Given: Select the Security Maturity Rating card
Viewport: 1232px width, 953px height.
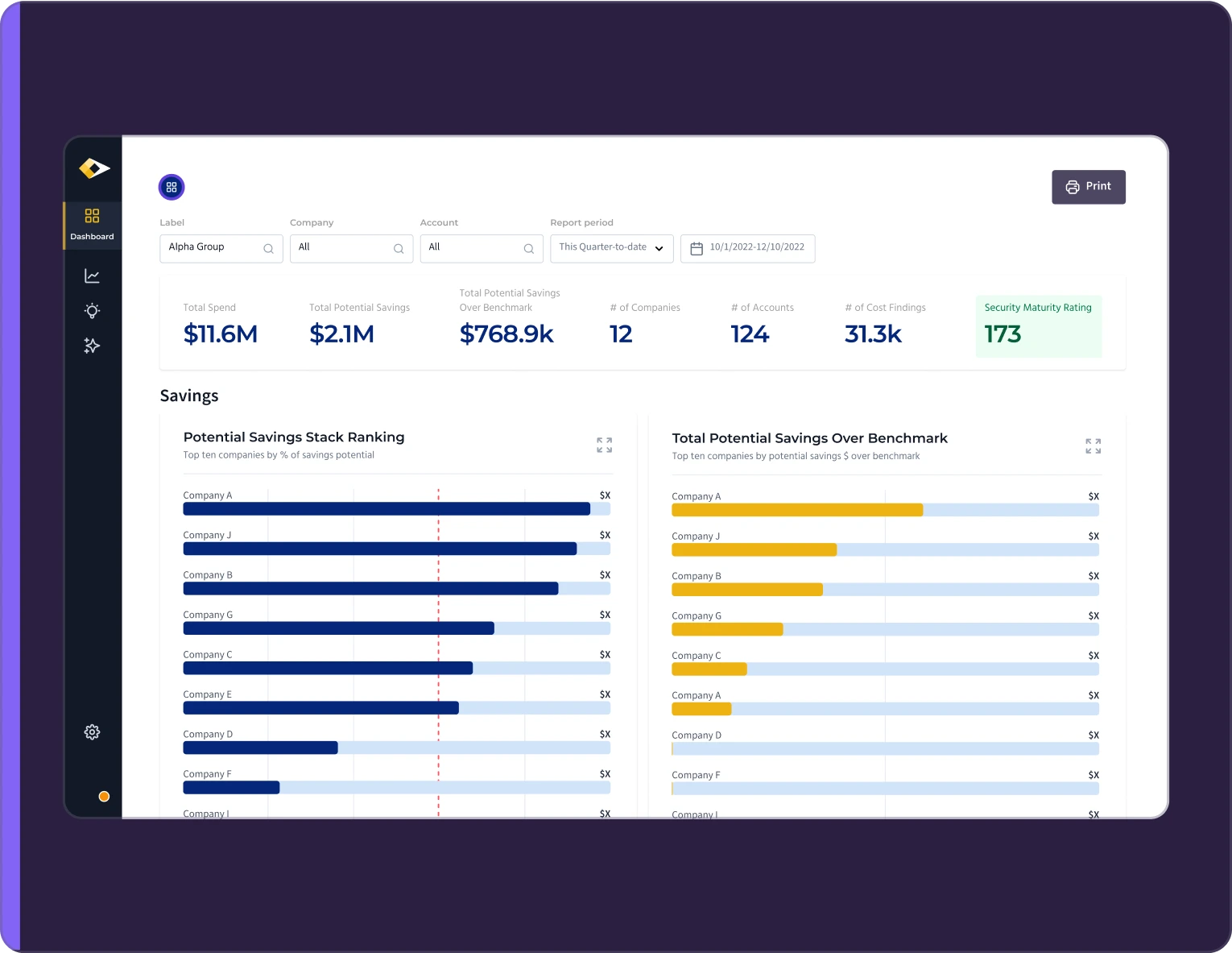Looking at the screenshot, I should [x=1038, y=325].
